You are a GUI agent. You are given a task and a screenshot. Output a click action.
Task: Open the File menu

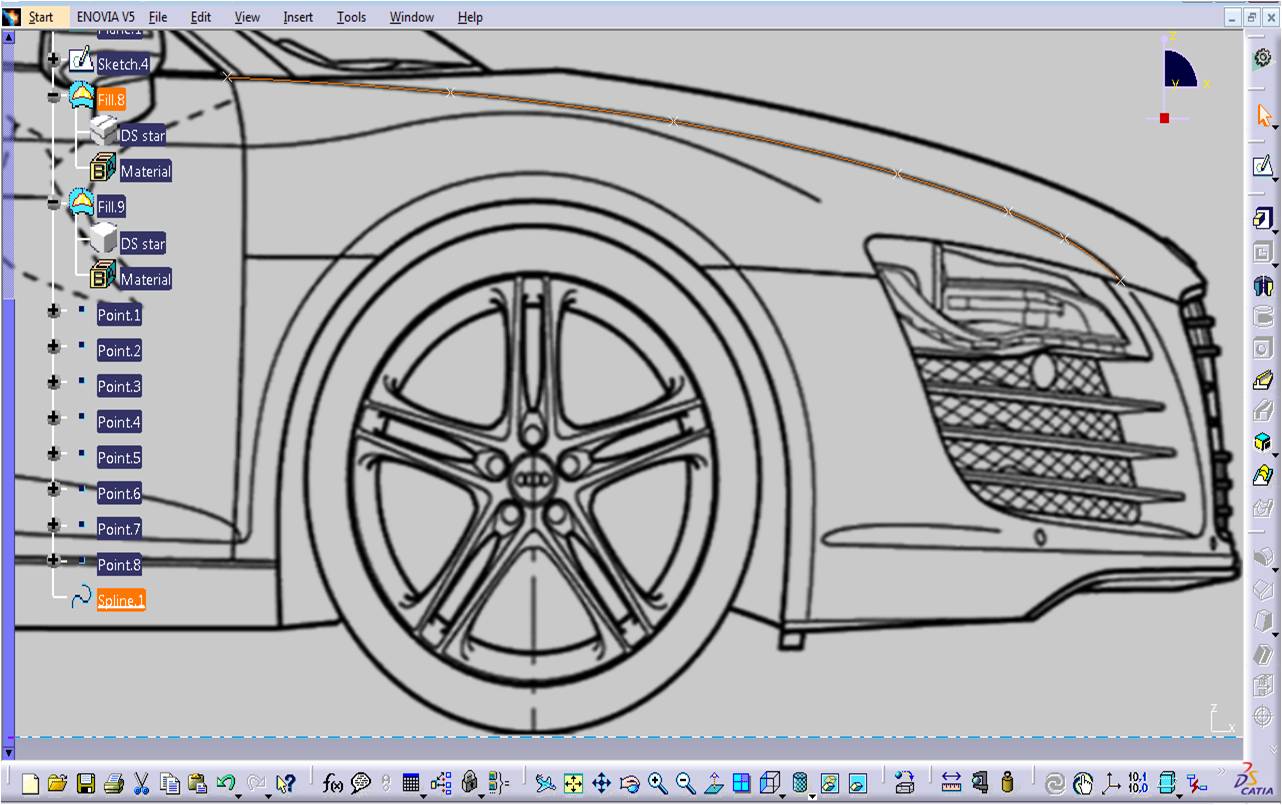(x=158, y=17)
